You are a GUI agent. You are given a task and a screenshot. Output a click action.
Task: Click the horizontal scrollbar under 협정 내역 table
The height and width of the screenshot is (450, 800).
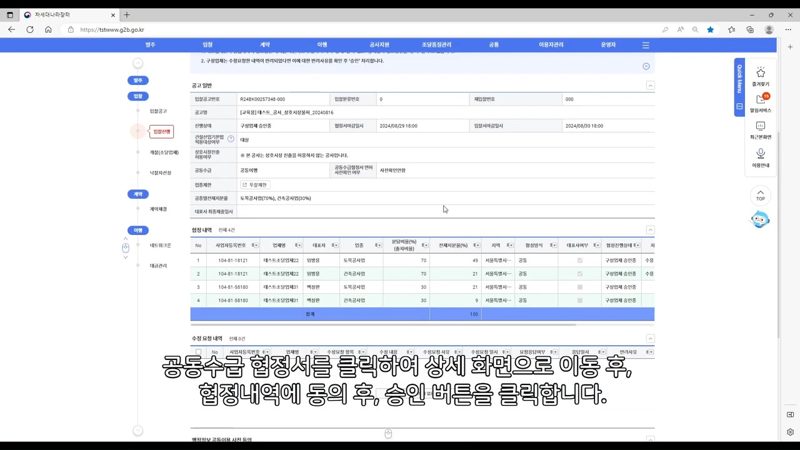click(x=383, y=324)
